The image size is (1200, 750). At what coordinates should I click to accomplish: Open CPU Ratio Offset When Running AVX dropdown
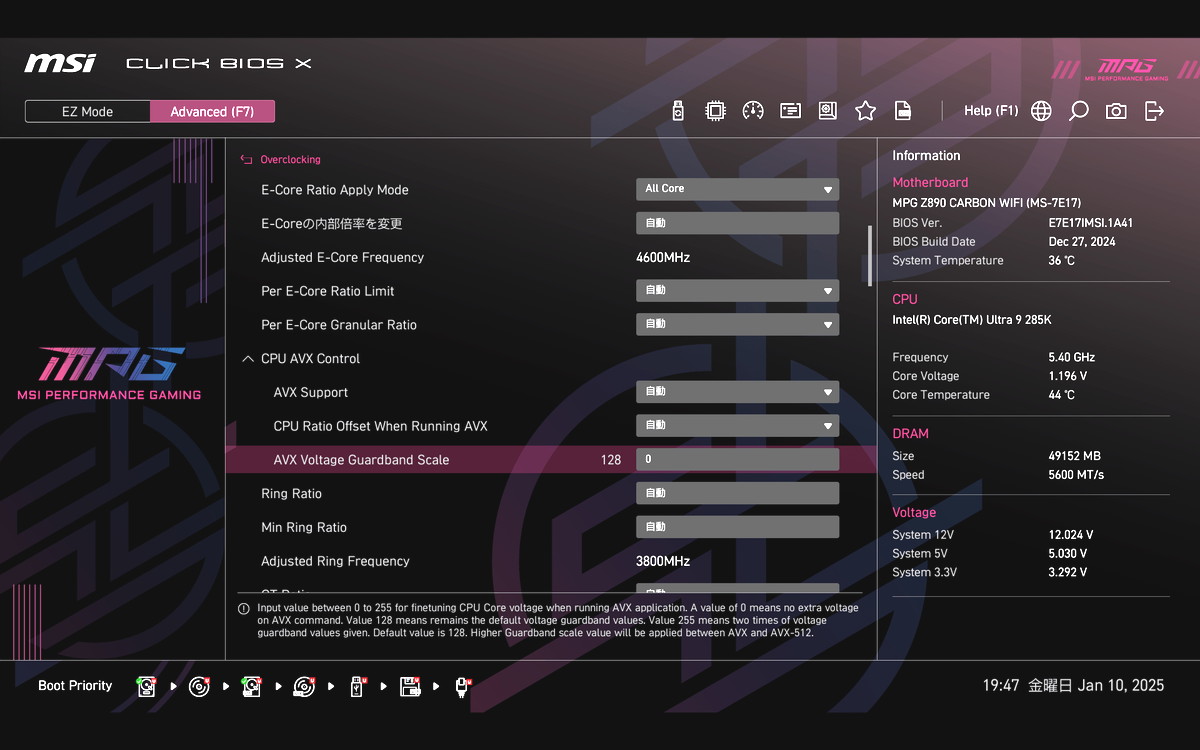point(737,426)
